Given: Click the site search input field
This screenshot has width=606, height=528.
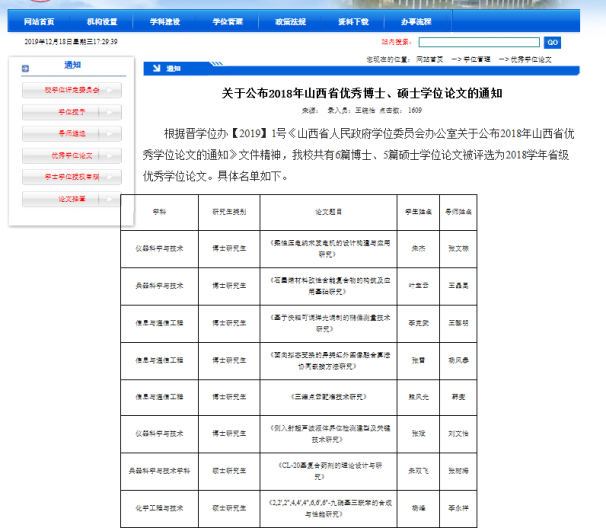Looking at the screenshot, I should [x=479, y=42].
